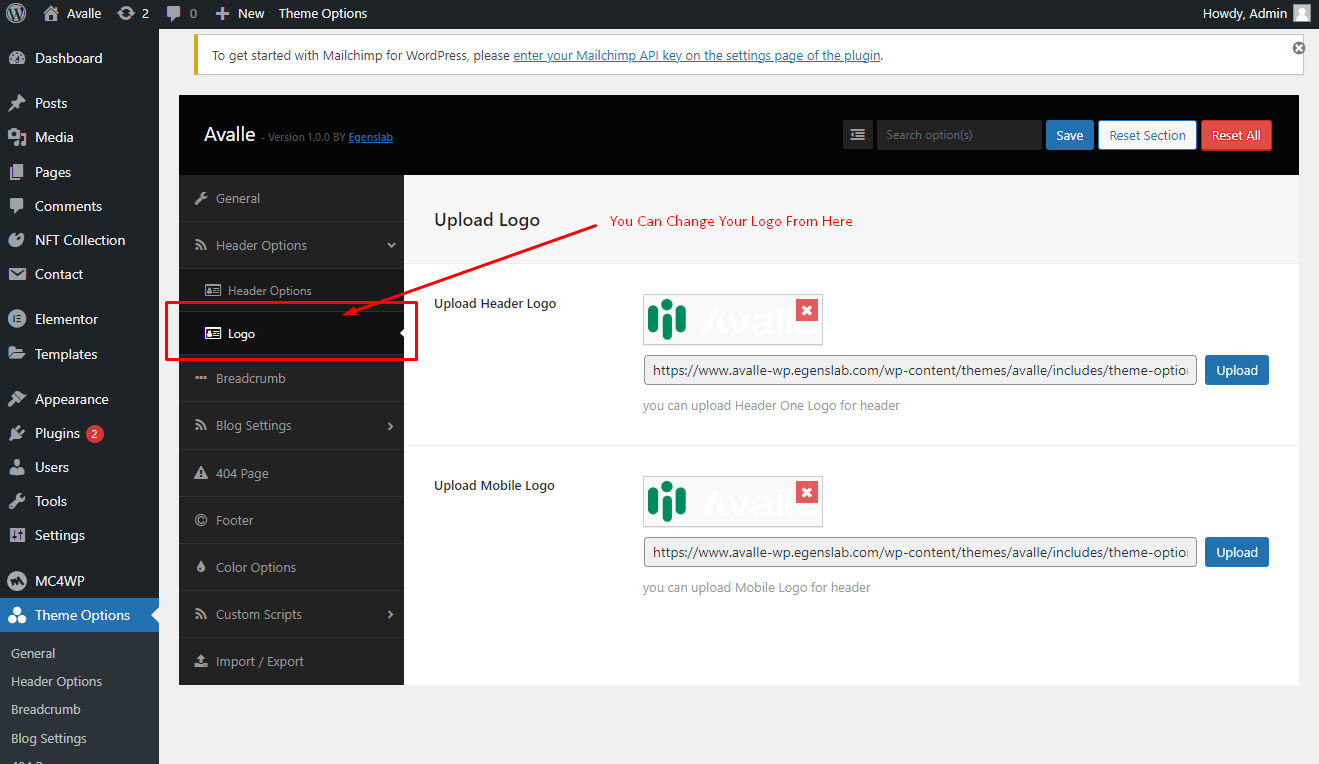Click the mobile logo URL field
Image resolution: width=1319 pixels, height=764 pixels.
[920, 552]
